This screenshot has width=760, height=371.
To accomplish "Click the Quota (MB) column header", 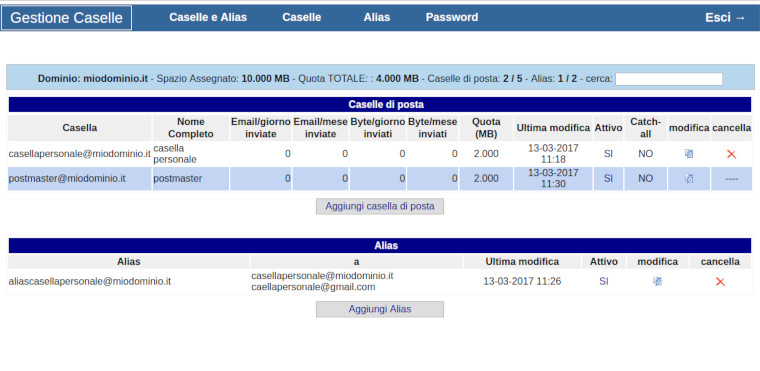I will [486, 128].
